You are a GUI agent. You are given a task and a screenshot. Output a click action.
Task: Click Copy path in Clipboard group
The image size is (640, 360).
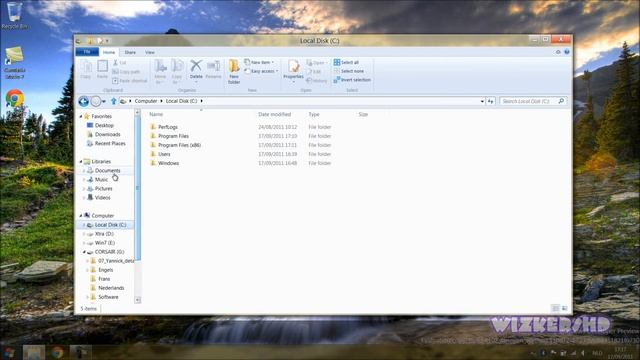pos(126,71)
